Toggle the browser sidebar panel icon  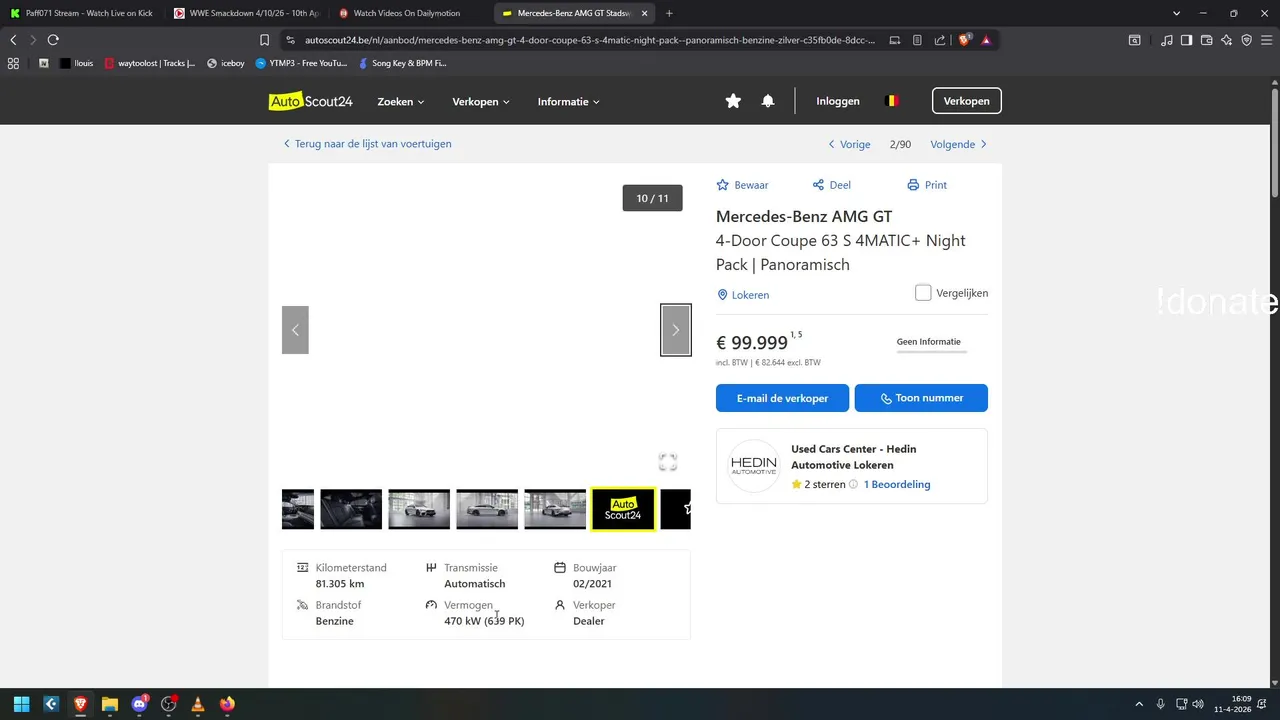tap(1186, 40)
